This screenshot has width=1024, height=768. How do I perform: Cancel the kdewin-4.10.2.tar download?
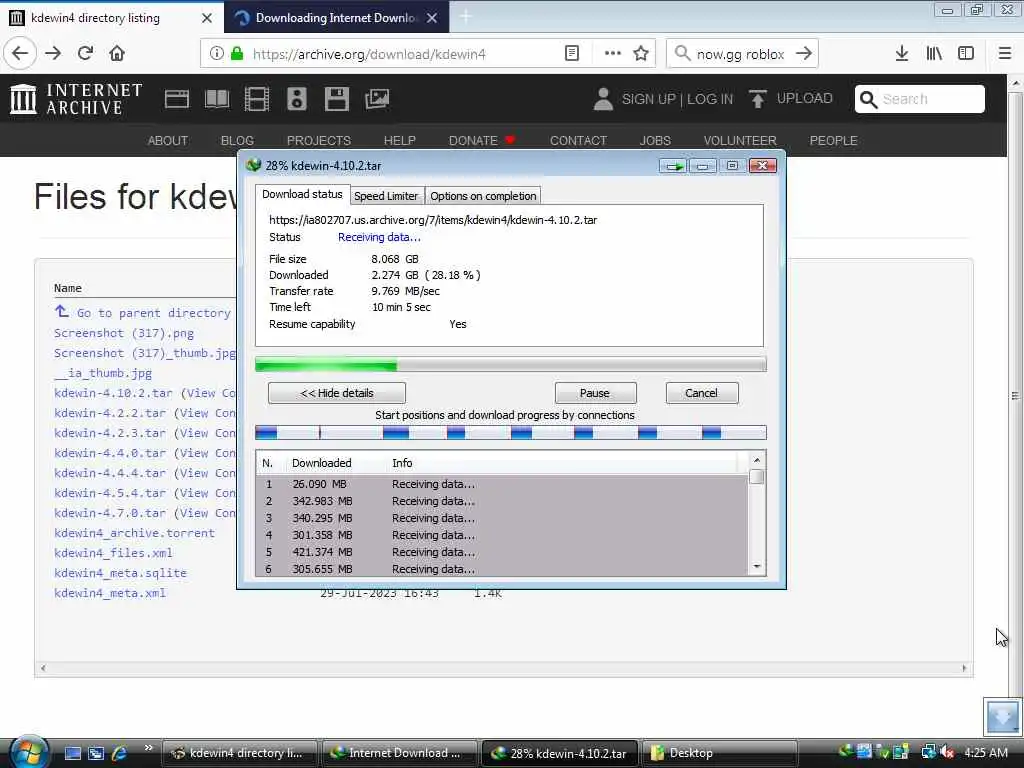(x=701, y=393)
